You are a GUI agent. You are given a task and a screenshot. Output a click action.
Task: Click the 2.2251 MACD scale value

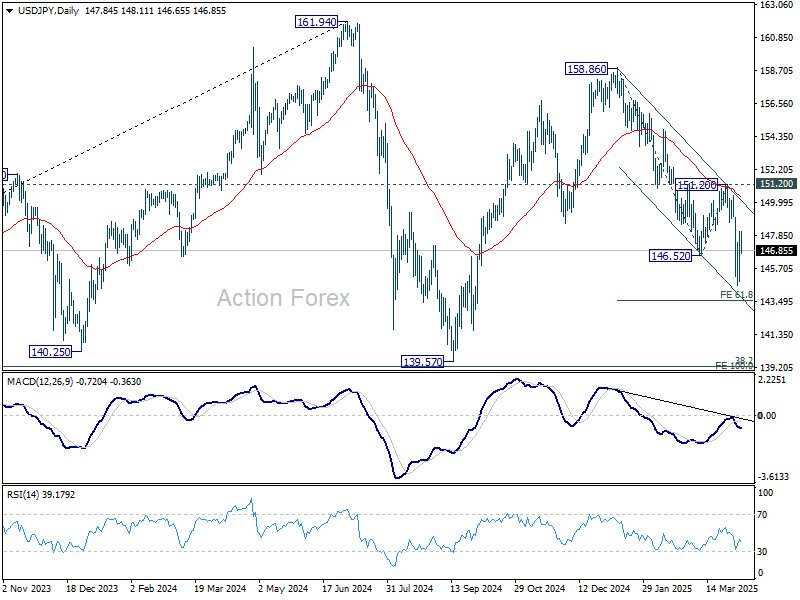(x=771, y=380)
